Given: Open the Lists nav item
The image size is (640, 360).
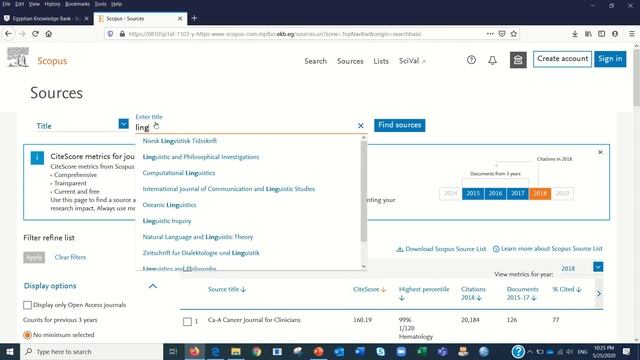Looking at the screenshot, I should 381,61.
